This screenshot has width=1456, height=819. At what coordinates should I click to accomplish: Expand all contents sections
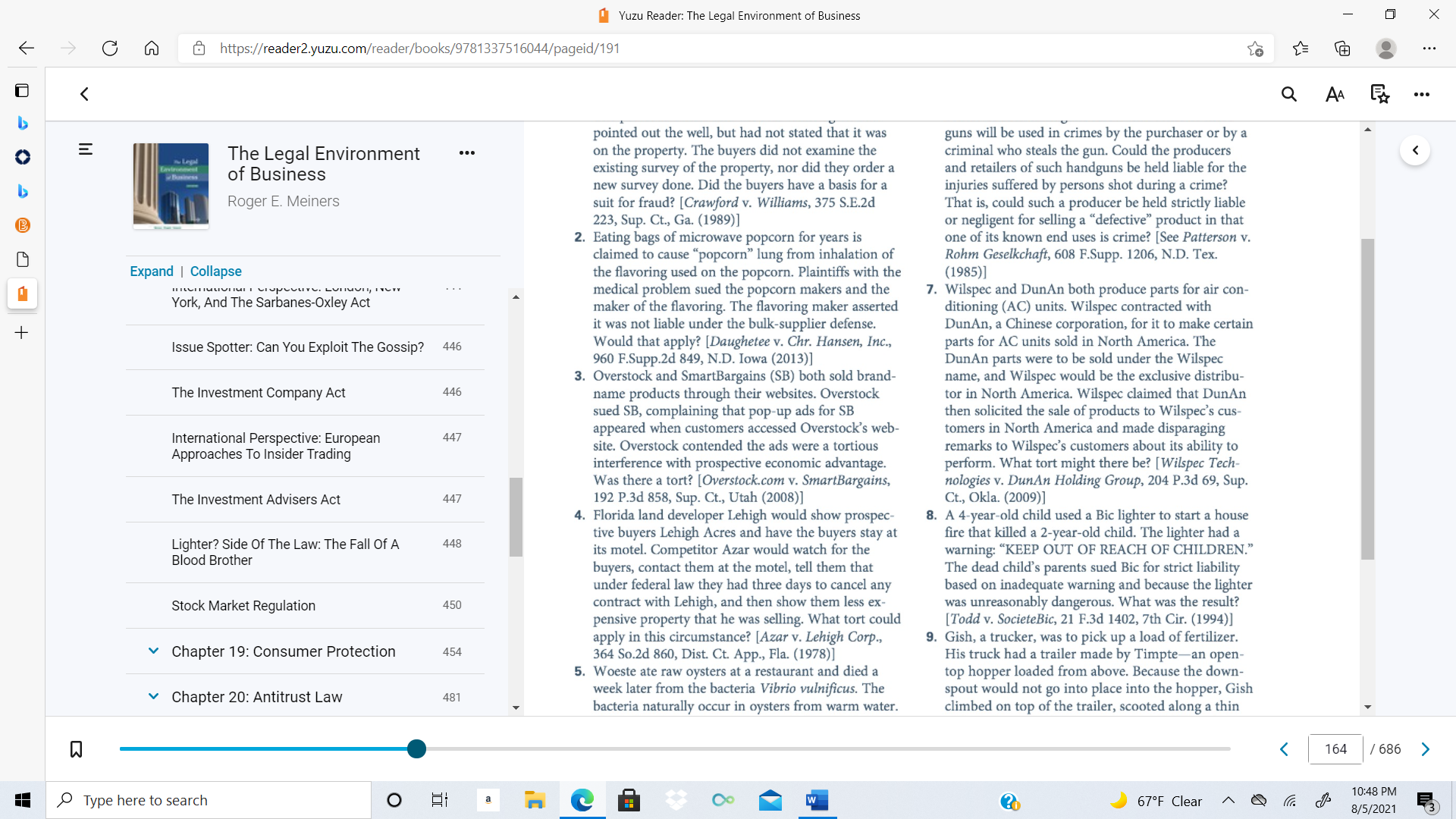click(152, 271)
